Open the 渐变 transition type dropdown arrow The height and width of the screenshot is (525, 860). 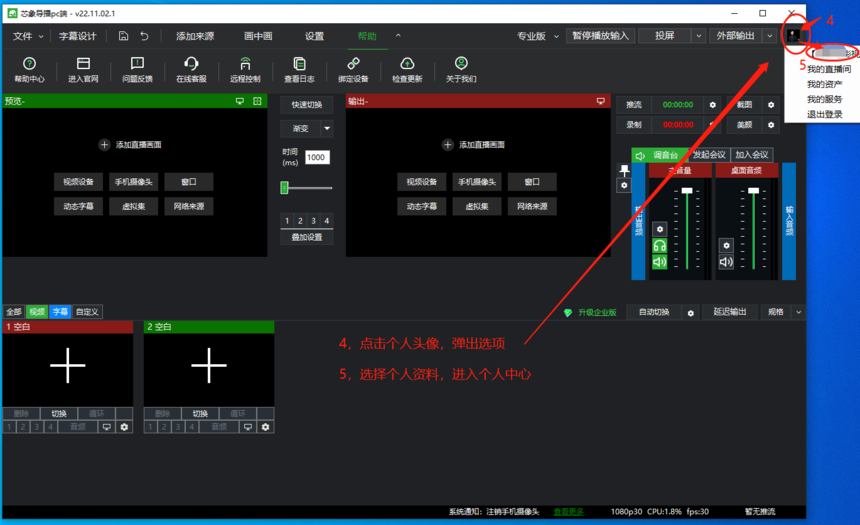[x=327, y=128]
